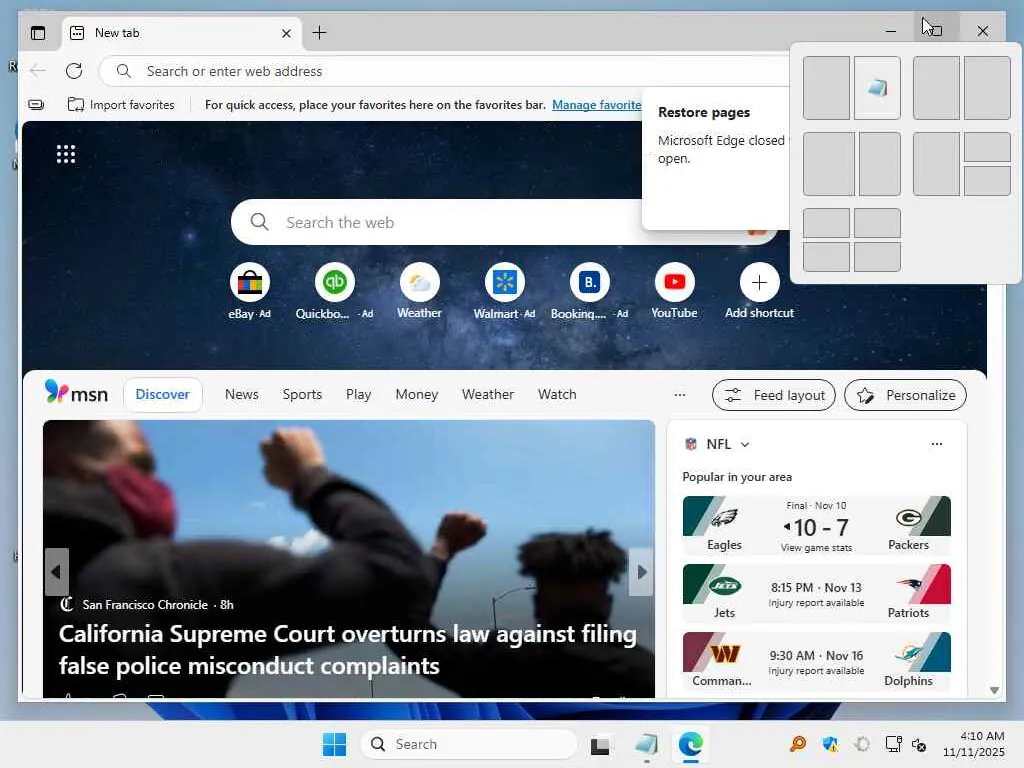This screenshot has width=1024, height=768.
Task: Expand more feed categories ellipsis
Action: point(680,394)
